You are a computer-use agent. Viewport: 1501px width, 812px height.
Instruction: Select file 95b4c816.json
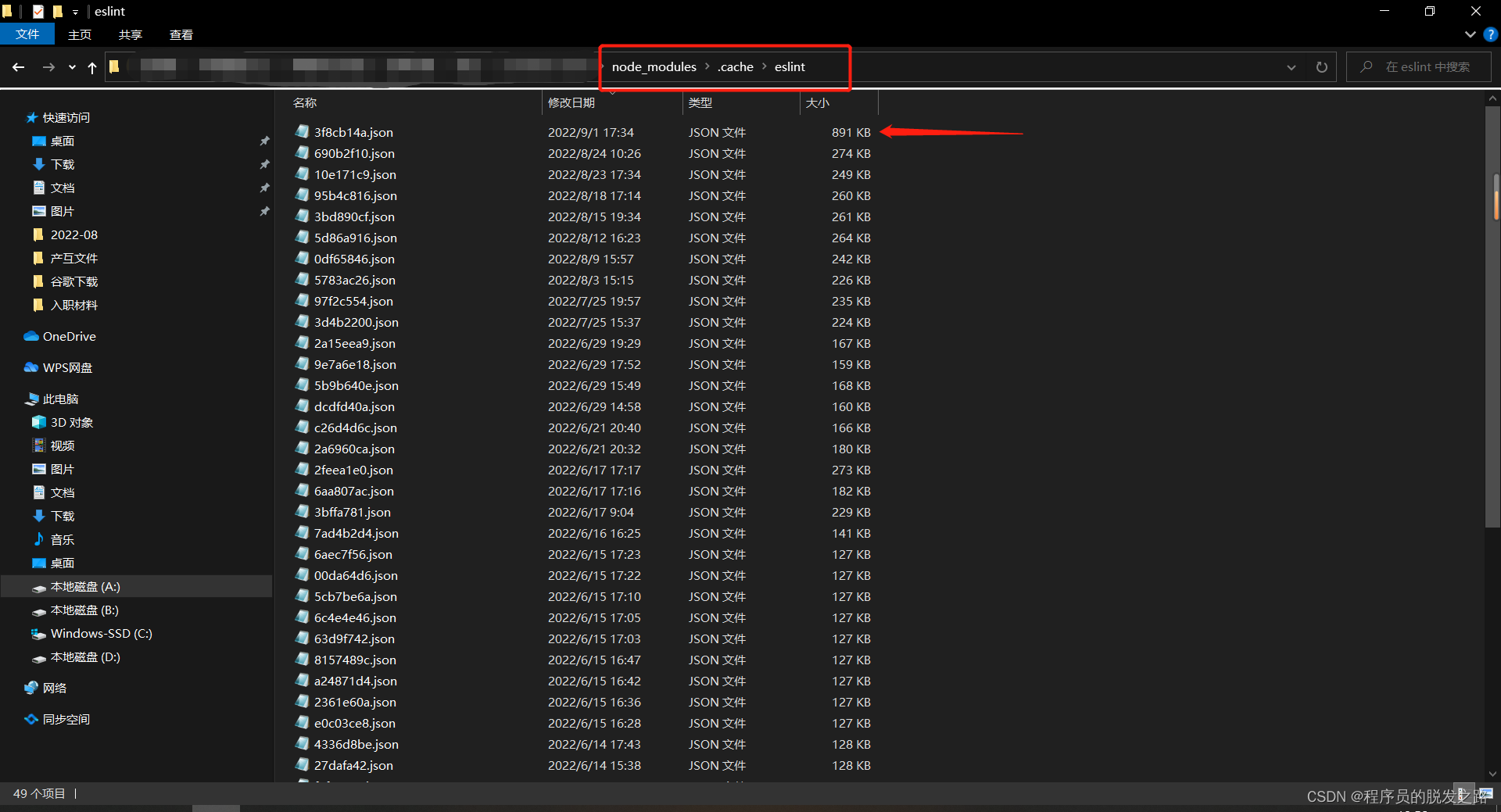pyautogui.click(x=356, y=195)
